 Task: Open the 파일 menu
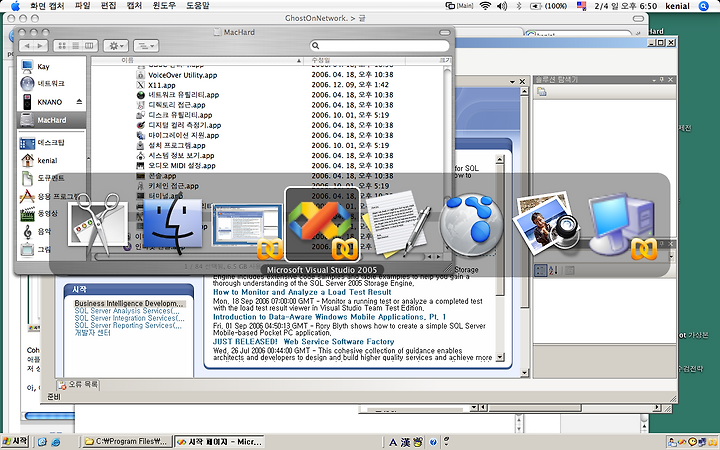coord(82,6)
